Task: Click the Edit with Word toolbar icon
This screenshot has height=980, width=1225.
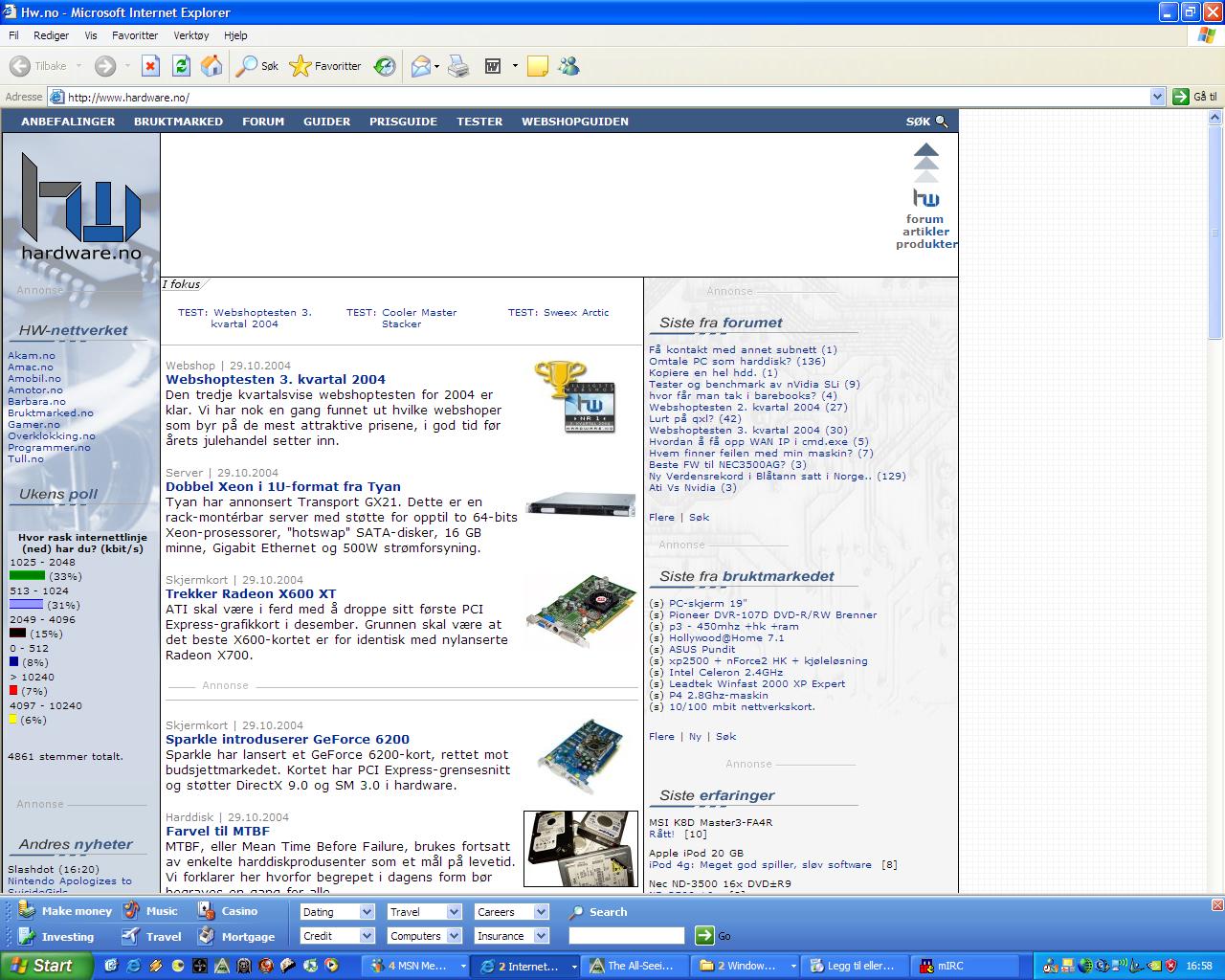Action: (x=493, y=66)
